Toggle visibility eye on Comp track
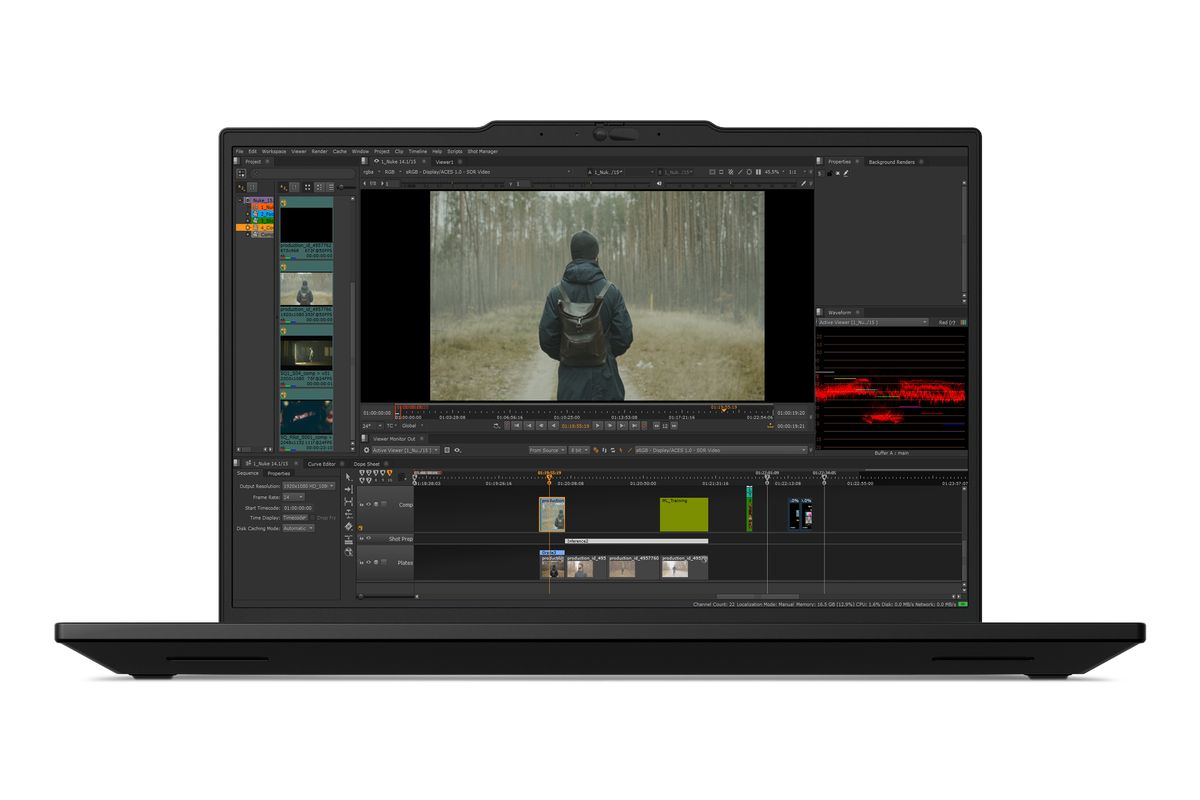1200x800 pixels. point(368,504)
